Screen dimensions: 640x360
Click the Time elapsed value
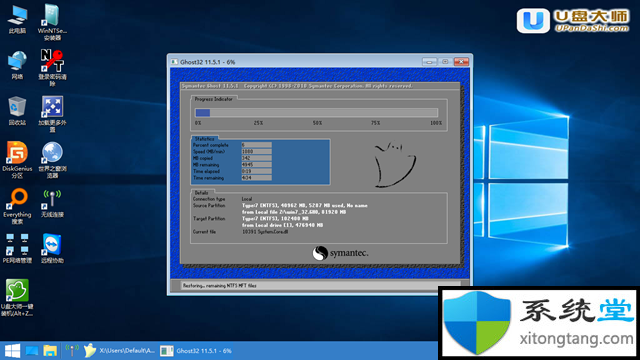coord(256,171)
